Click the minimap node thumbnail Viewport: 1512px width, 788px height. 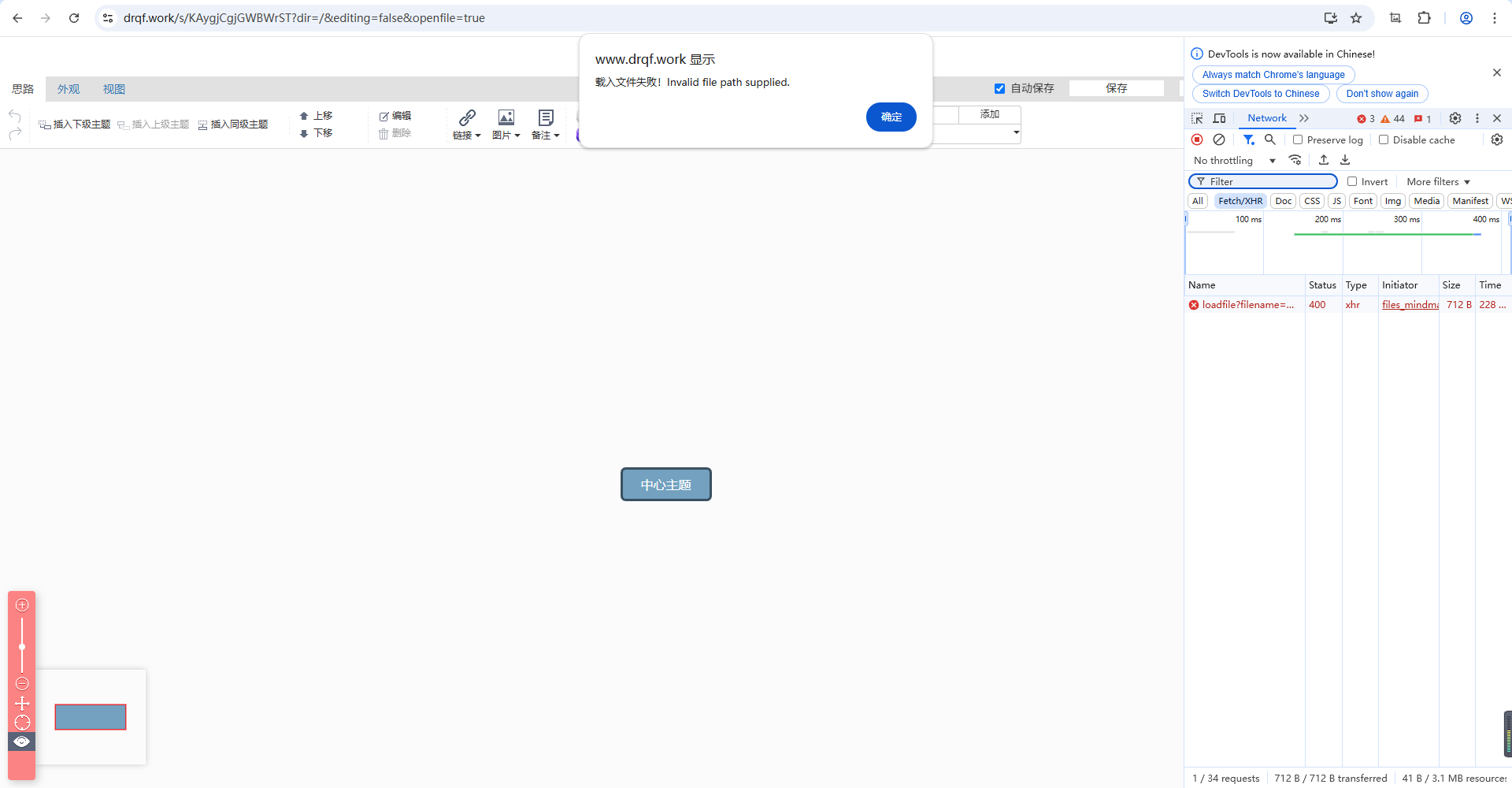click(x=91, y=717)
